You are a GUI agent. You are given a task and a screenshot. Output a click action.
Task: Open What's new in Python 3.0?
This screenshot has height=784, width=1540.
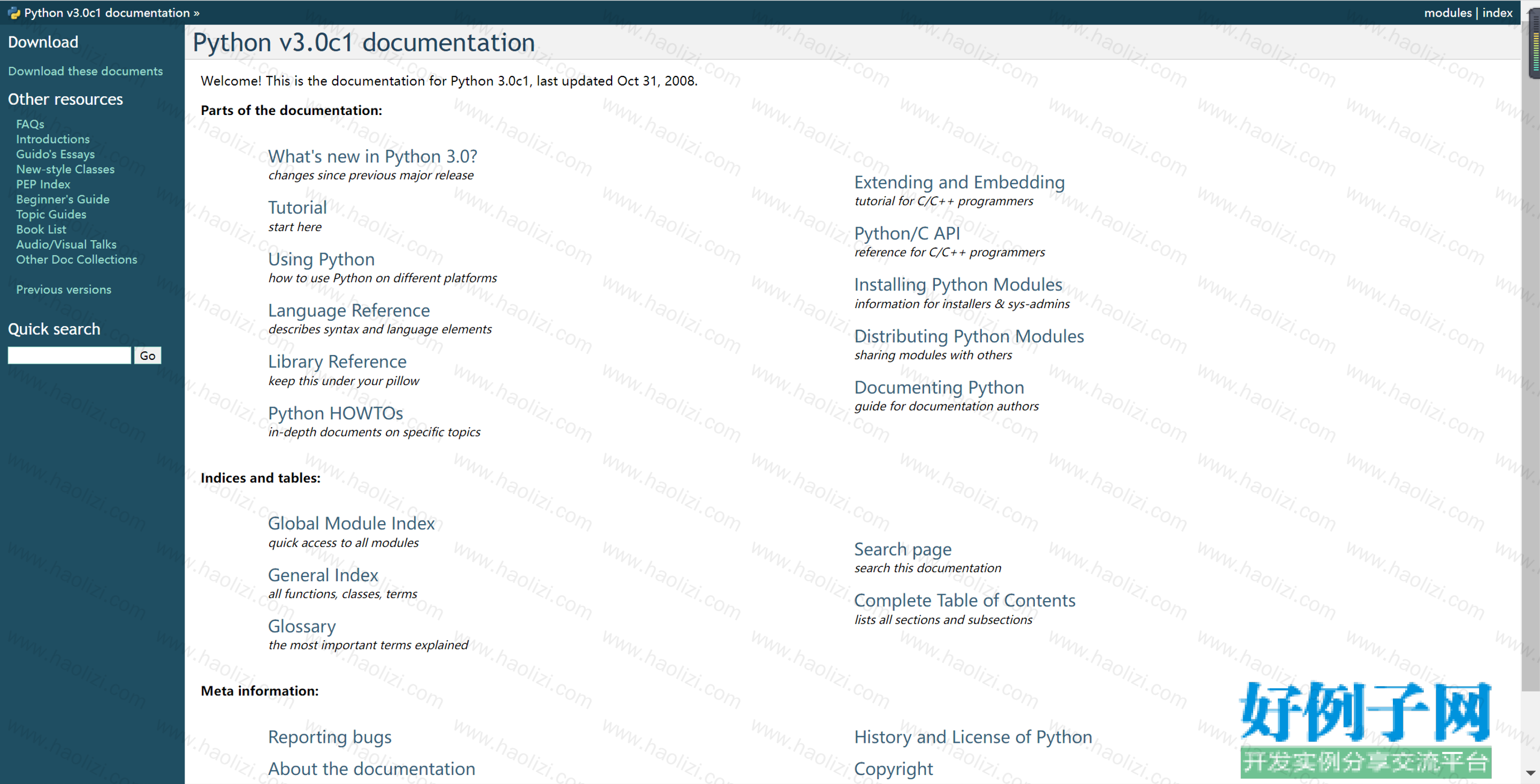point(372,156)
